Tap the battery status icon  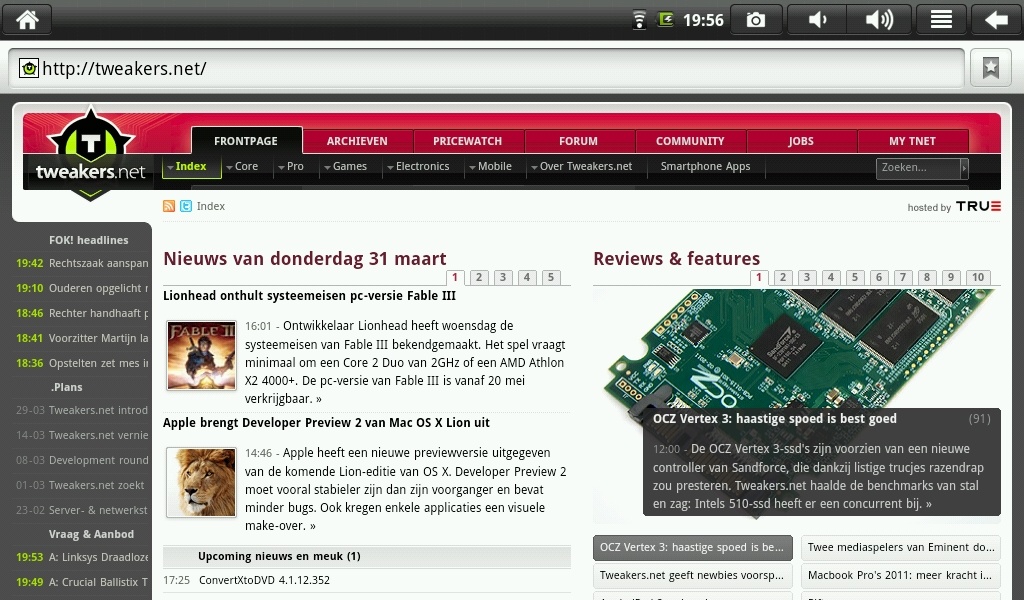pyautogui.click(x=665, y=20)
